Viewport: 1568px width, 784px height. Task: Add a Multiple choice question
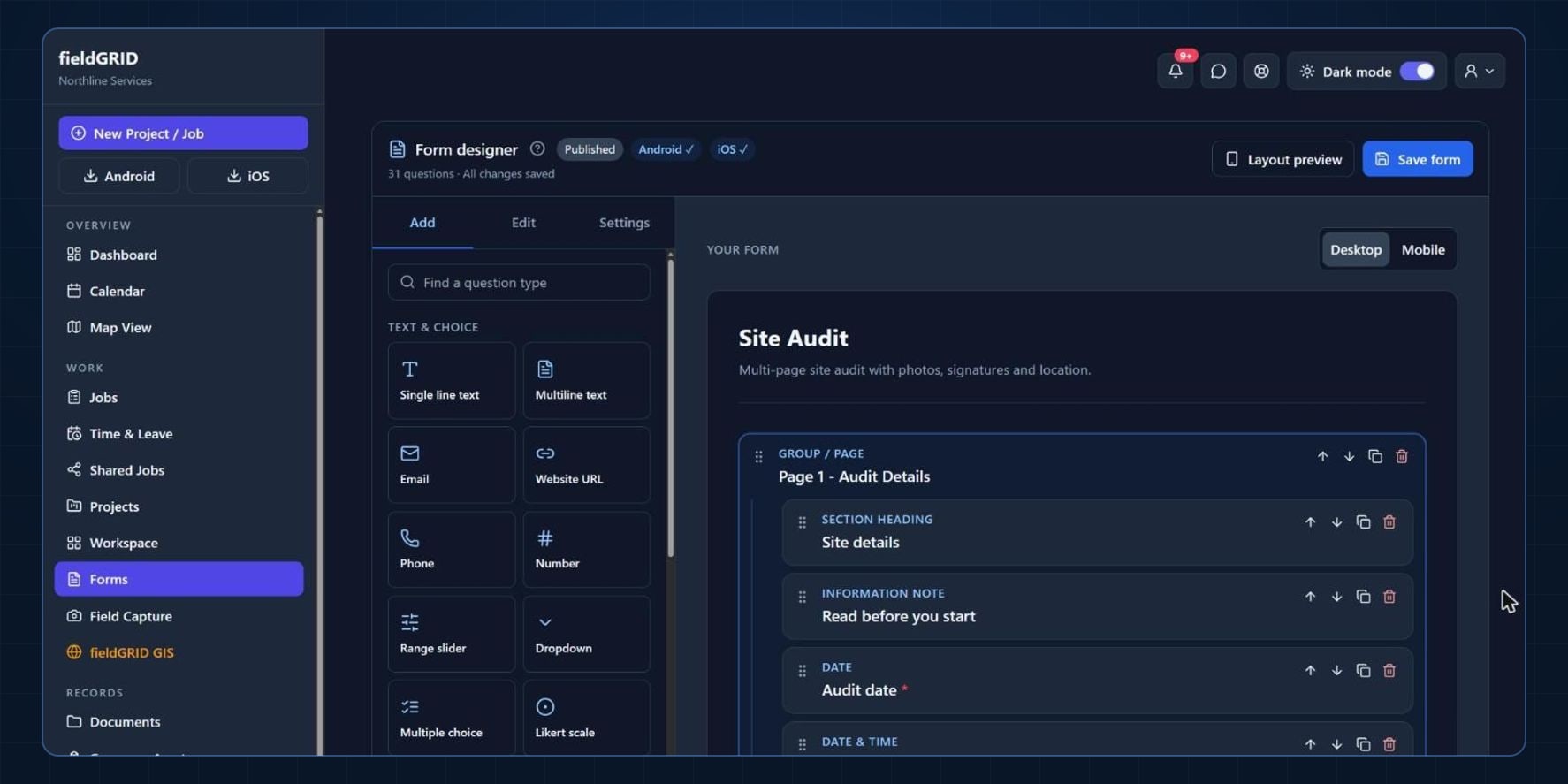pos(451,718)
